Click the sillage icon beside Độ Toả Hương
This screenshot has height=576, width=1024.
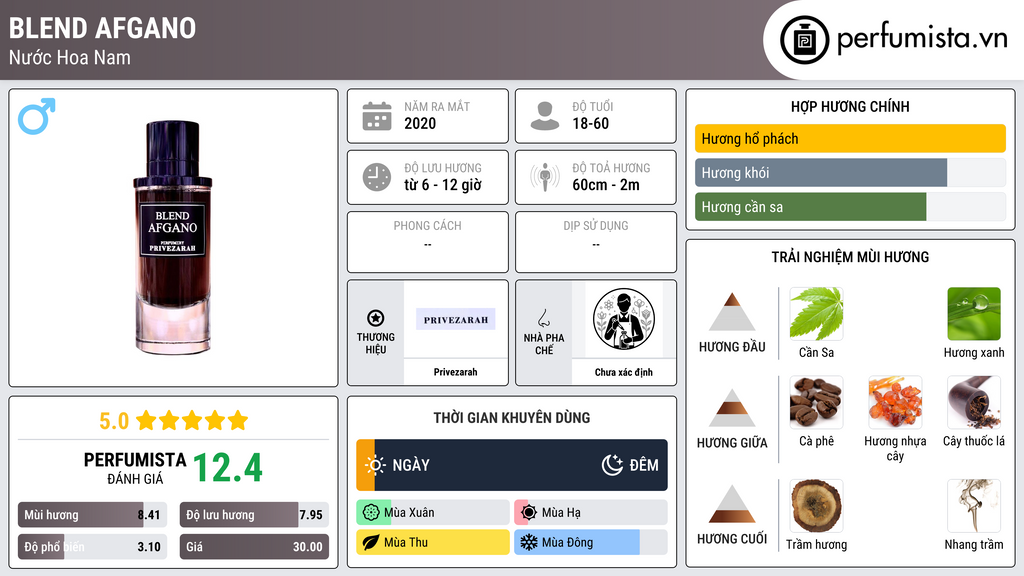(x=545, y=177)
